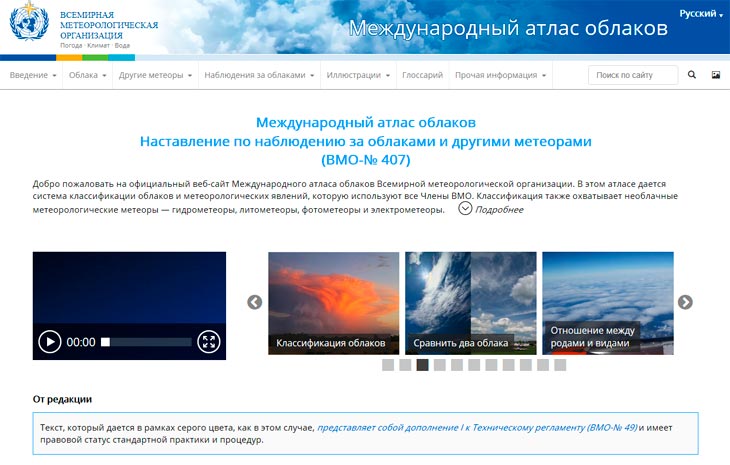Open the Глоссарий page
This screenshot has height=465, width=730.
[x=422, y=75]
